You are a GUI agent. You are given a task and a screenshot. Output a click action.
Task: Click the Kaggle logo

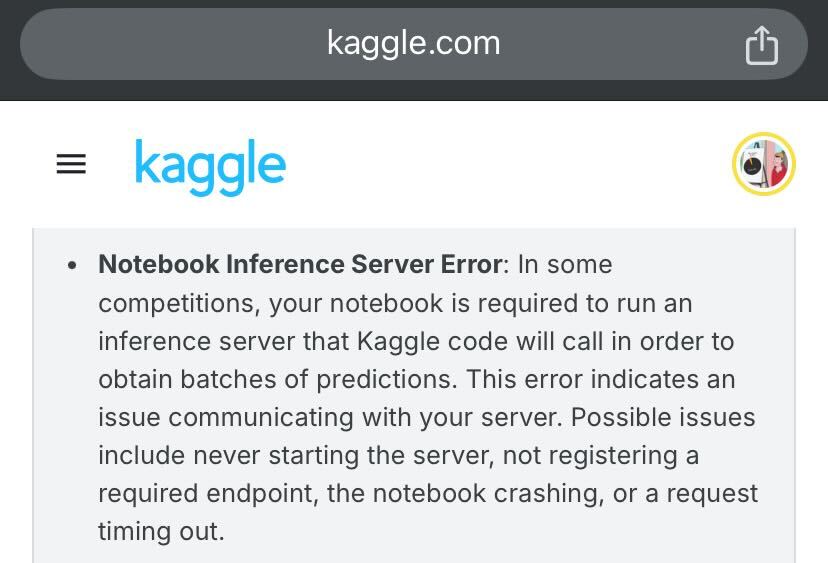pos(210,166)
